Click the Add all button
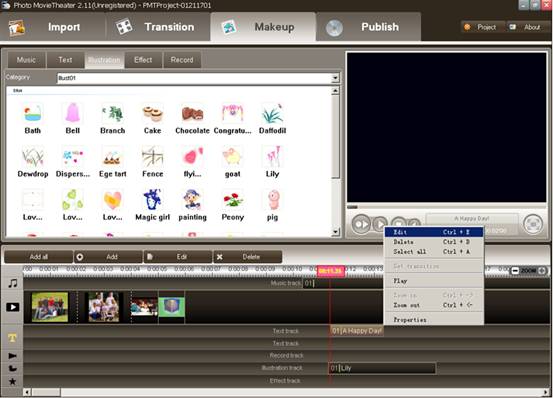This screenshot has width=553, height=398. [x=39, y=257]
